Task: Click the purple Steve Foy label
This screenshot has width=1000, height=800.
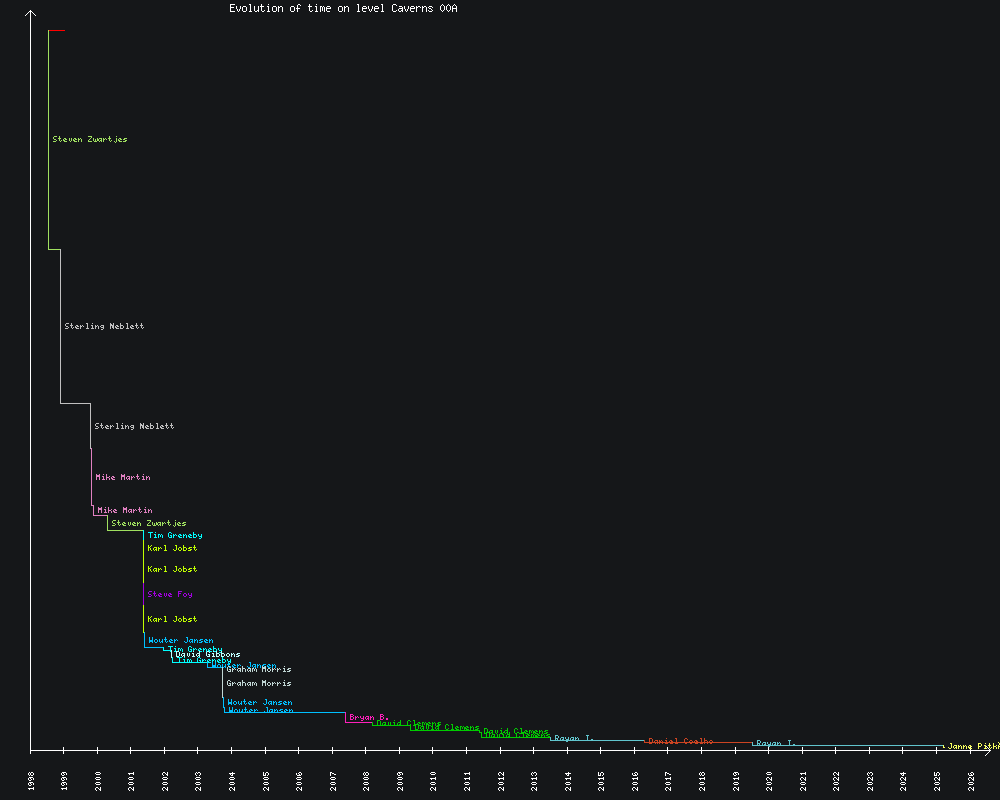Action: (x=169, y=595)
